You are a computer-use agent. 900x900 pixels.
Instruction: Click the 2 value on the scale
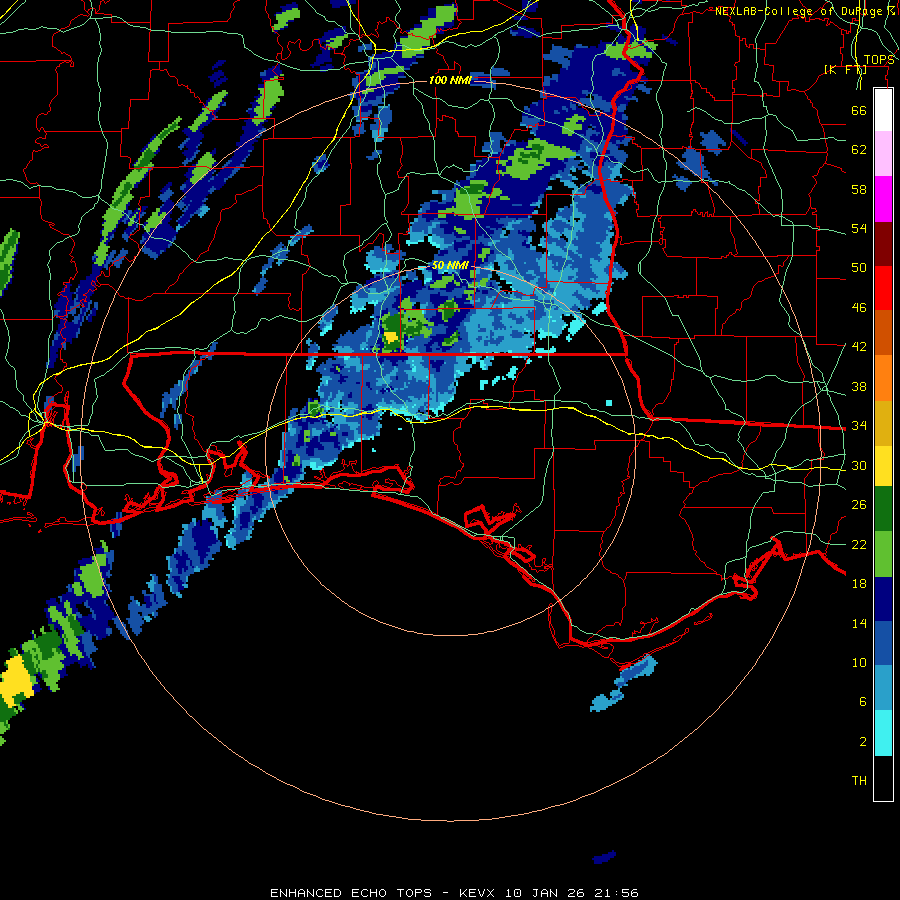point(862,742)
